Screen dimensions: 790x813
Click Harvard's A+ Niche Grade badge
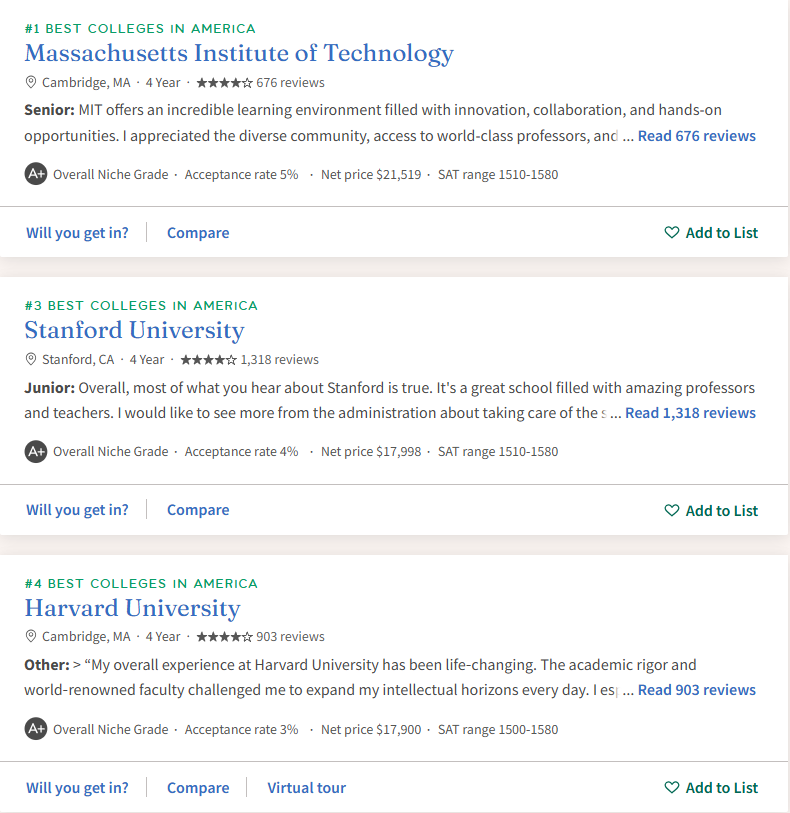point(35,729)
